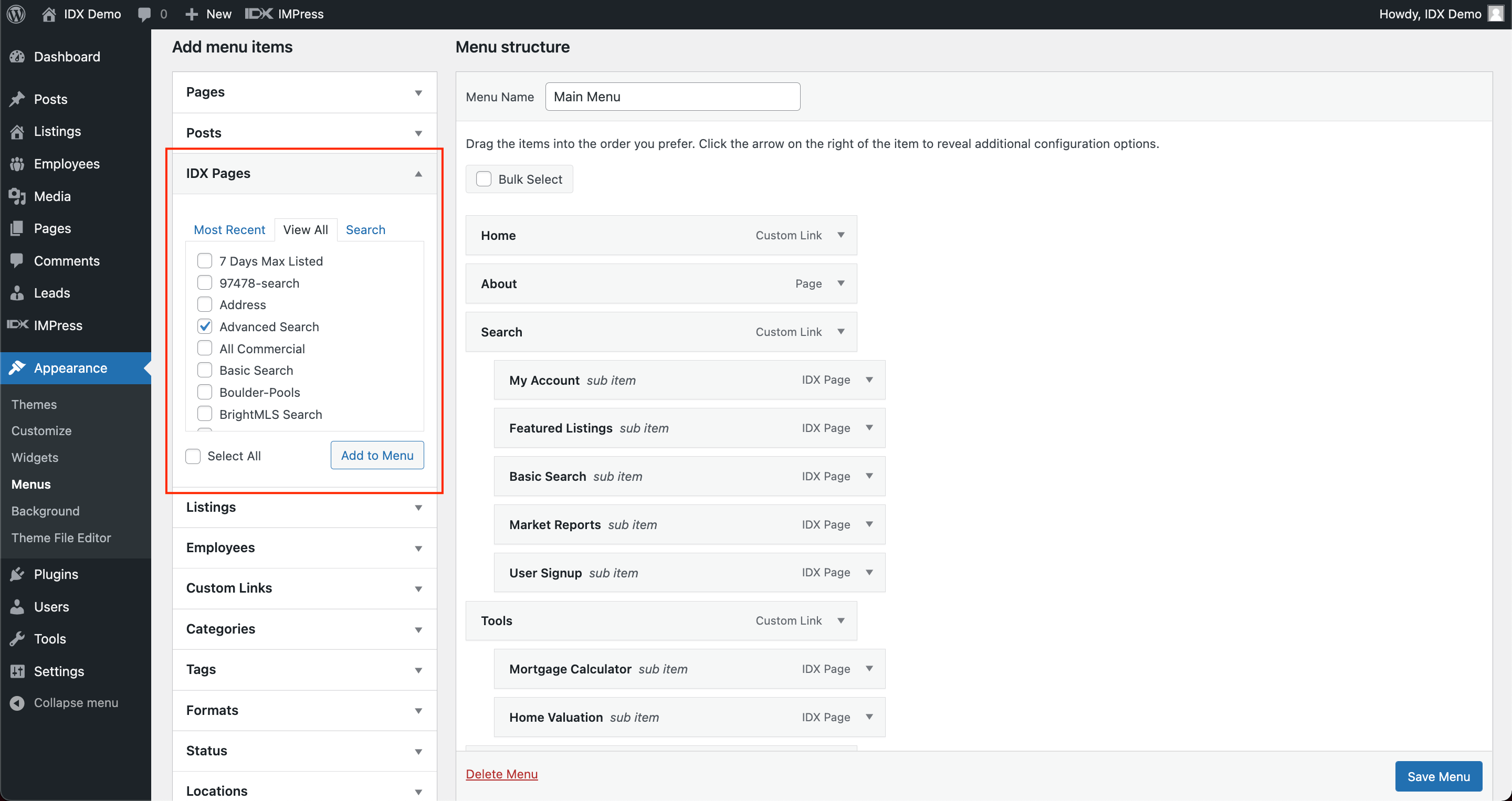Enable the Select All checkbox
This screenshot has height=801, width=1512.
(x=193, y=455)
